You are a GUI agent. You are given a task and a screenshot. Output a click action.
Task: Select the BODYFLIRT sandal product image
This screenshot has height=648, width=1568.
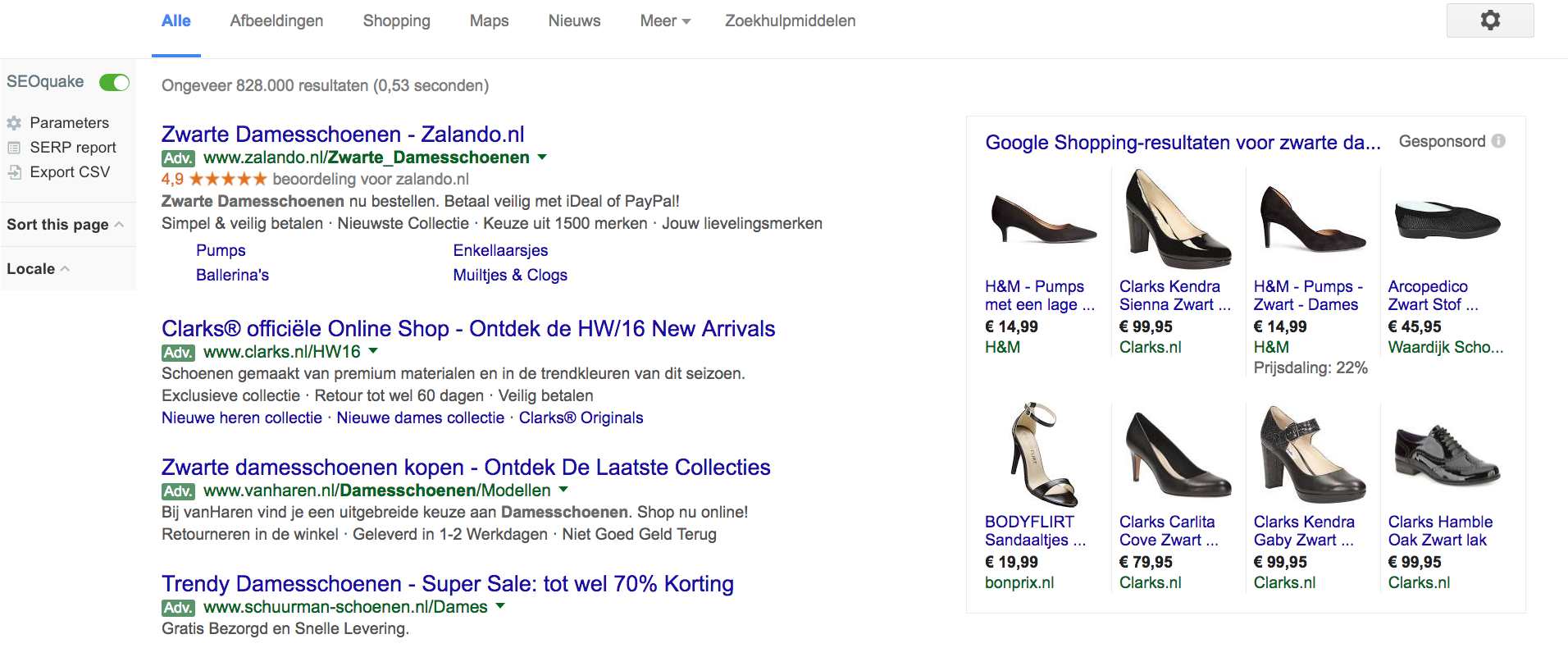click(1042, 454)
